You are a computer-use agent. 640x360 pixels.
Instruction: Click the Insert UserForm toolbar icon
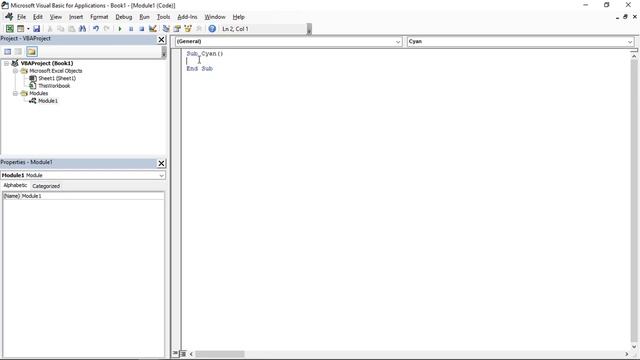20,29
